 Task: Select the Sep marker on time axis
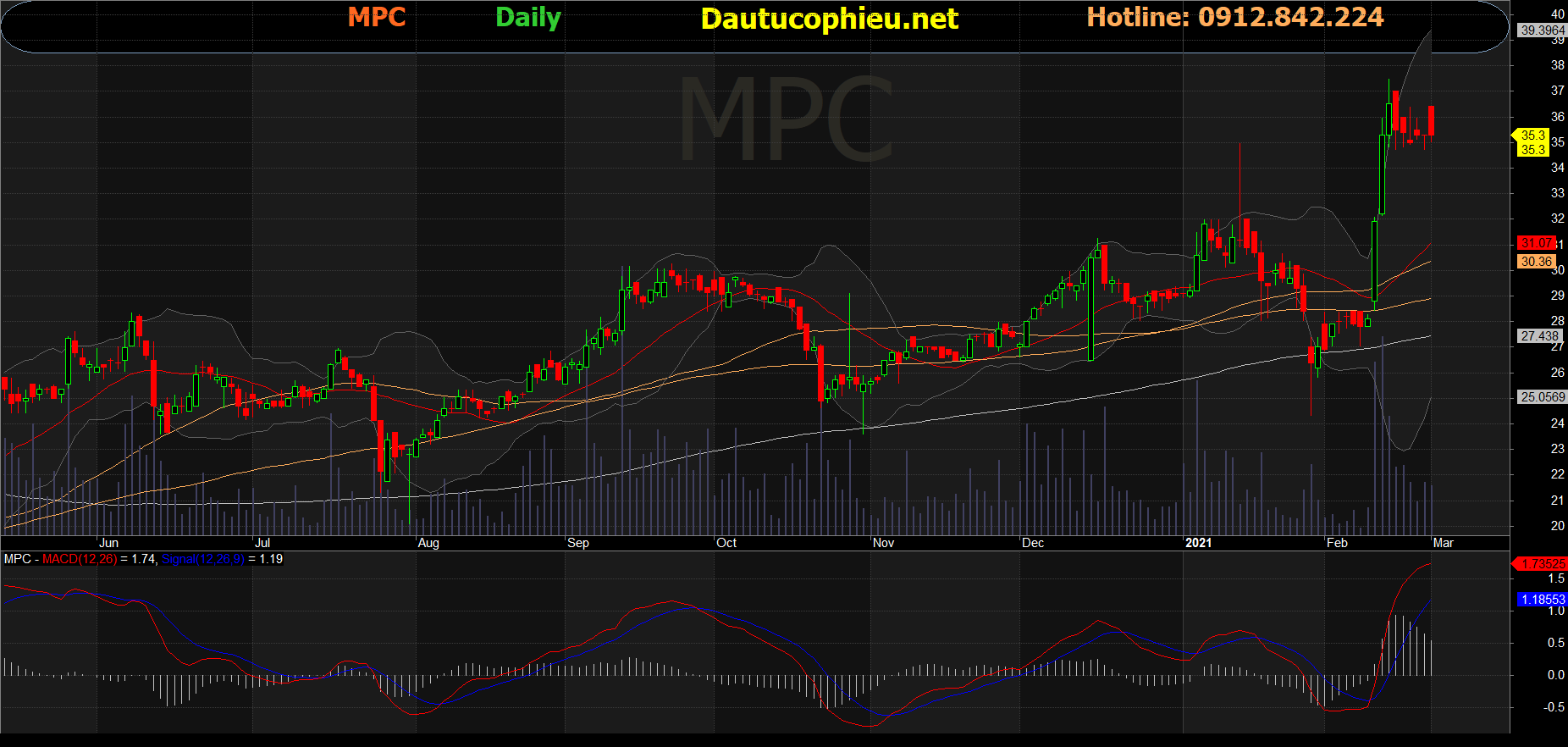578,543
